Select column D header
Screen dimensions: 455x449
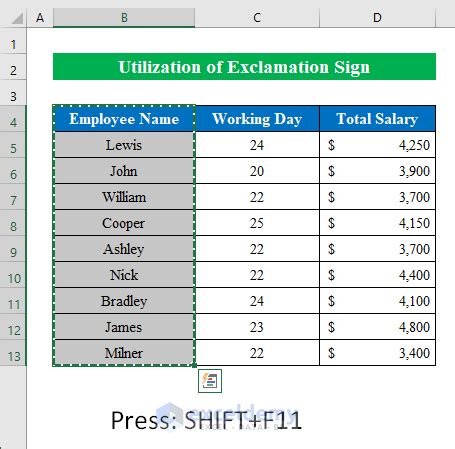pos(377,17)
